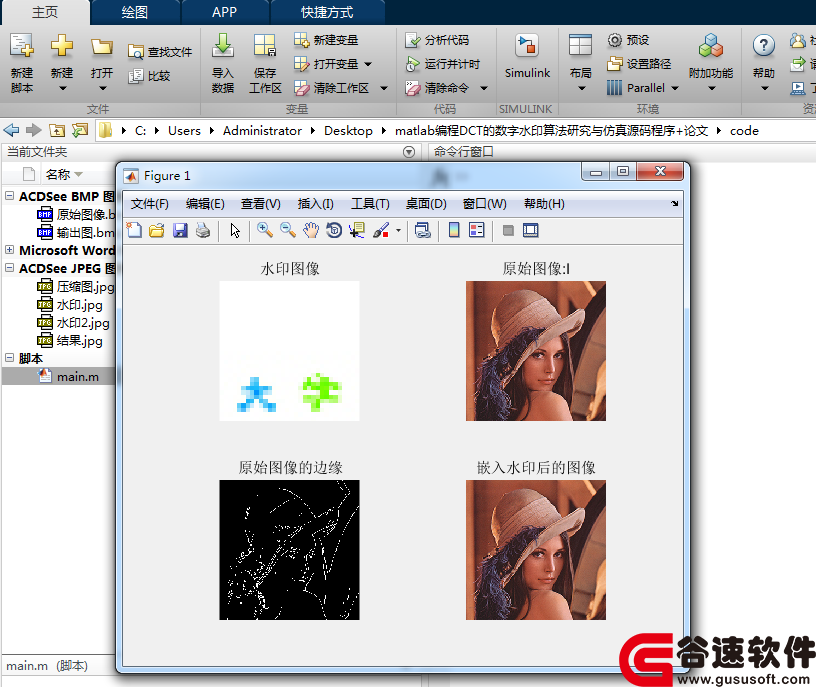Click the 帮助 question mark icon
This screenshot has width=816, height=687.
pyautogui.click(x=763, y=46)
